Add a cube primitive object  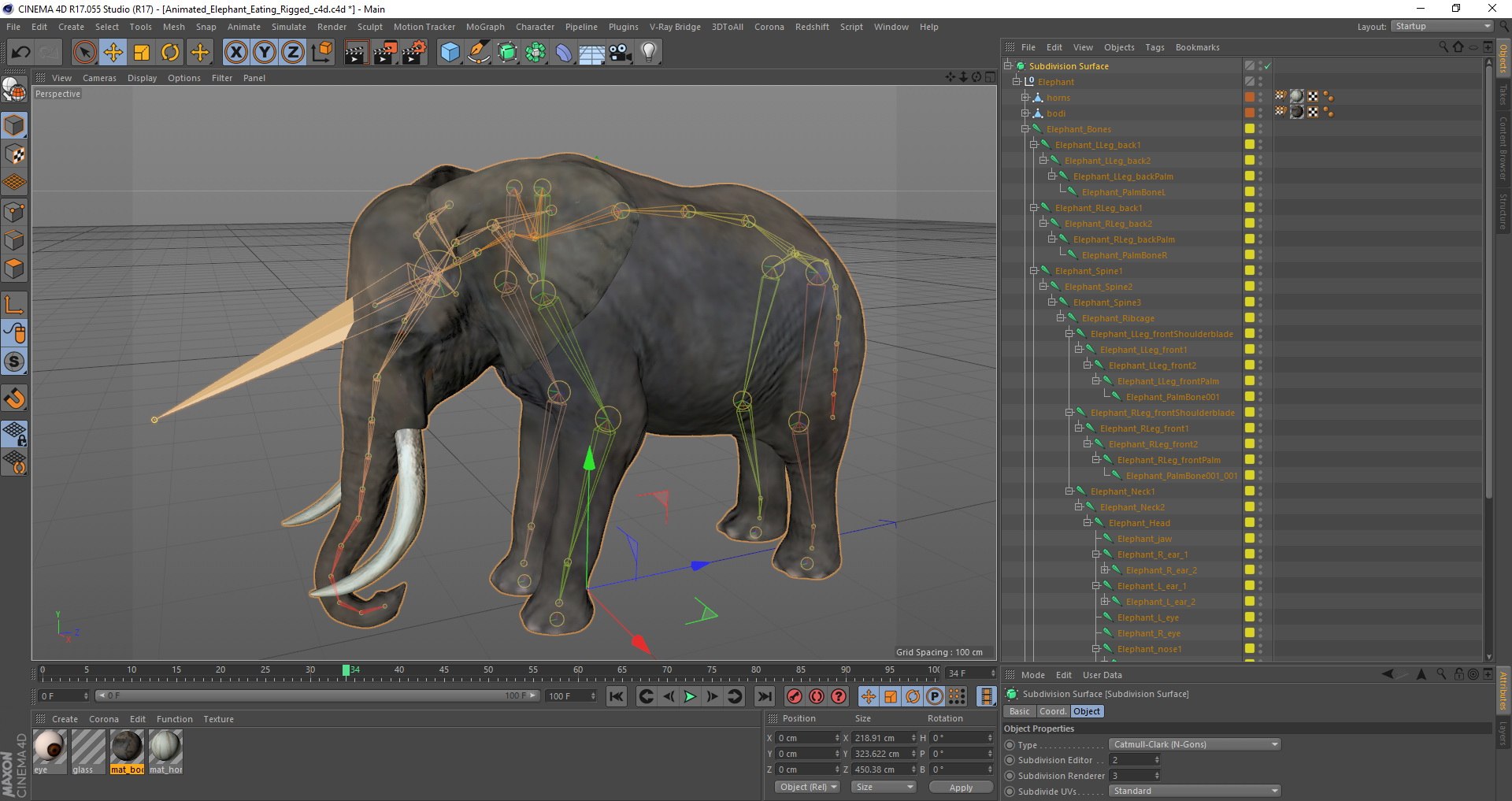click(450, 53)
